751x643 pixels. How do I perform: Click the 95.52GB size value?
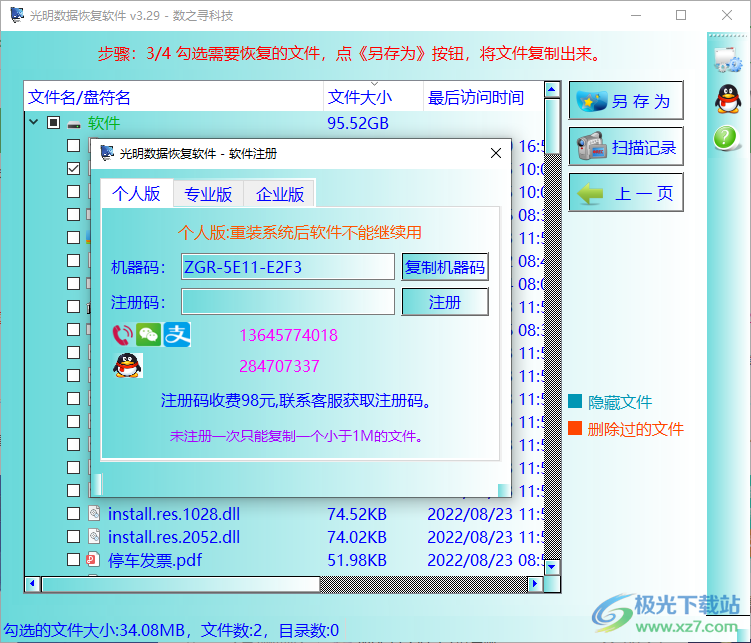(358, 124)
